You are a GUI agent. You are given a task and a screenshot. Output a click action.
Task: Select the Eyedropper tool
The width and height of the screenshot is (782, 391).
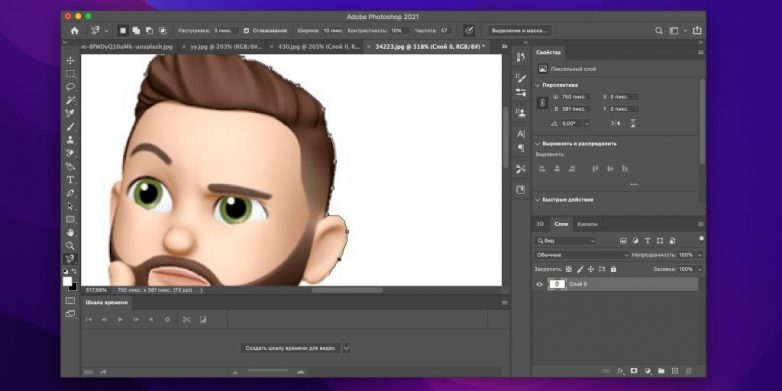point(70,113)
